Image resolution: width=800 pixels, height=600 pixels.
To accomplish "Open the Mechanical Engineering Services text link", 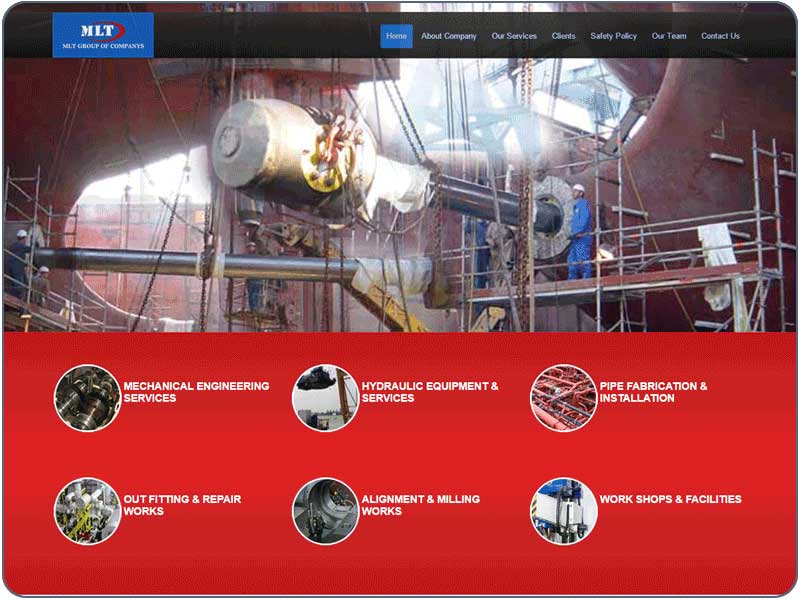I will 196,392.
